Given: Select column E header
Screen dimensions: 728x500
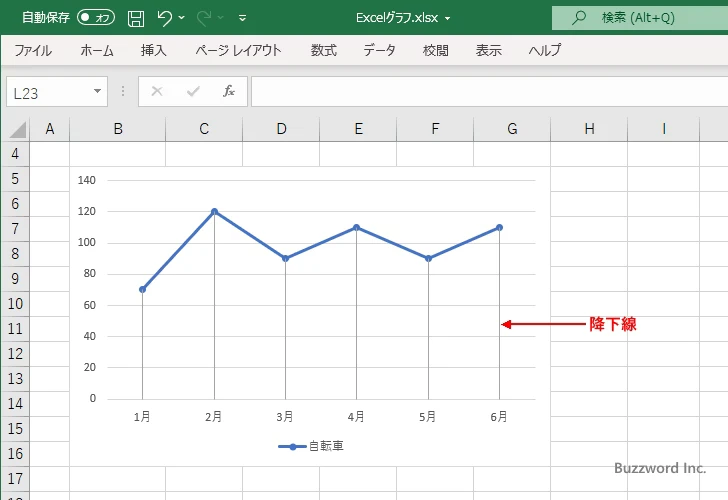Looking at the screenshot, I should [x=358, y=129].
